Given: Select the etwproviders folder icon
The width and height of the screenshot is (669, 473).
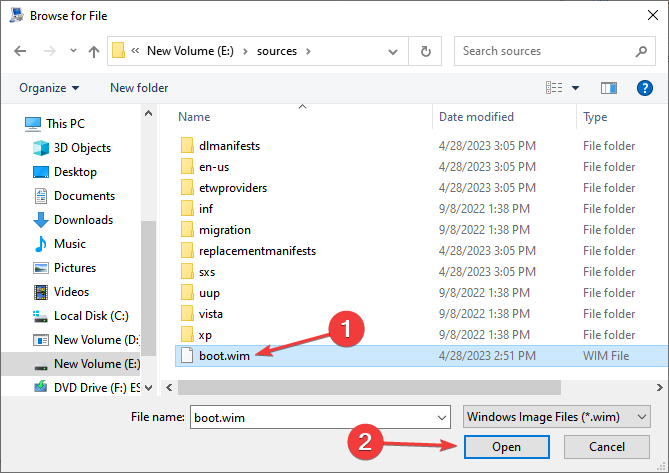Looking at the screenshot, I should click(187, 188).
